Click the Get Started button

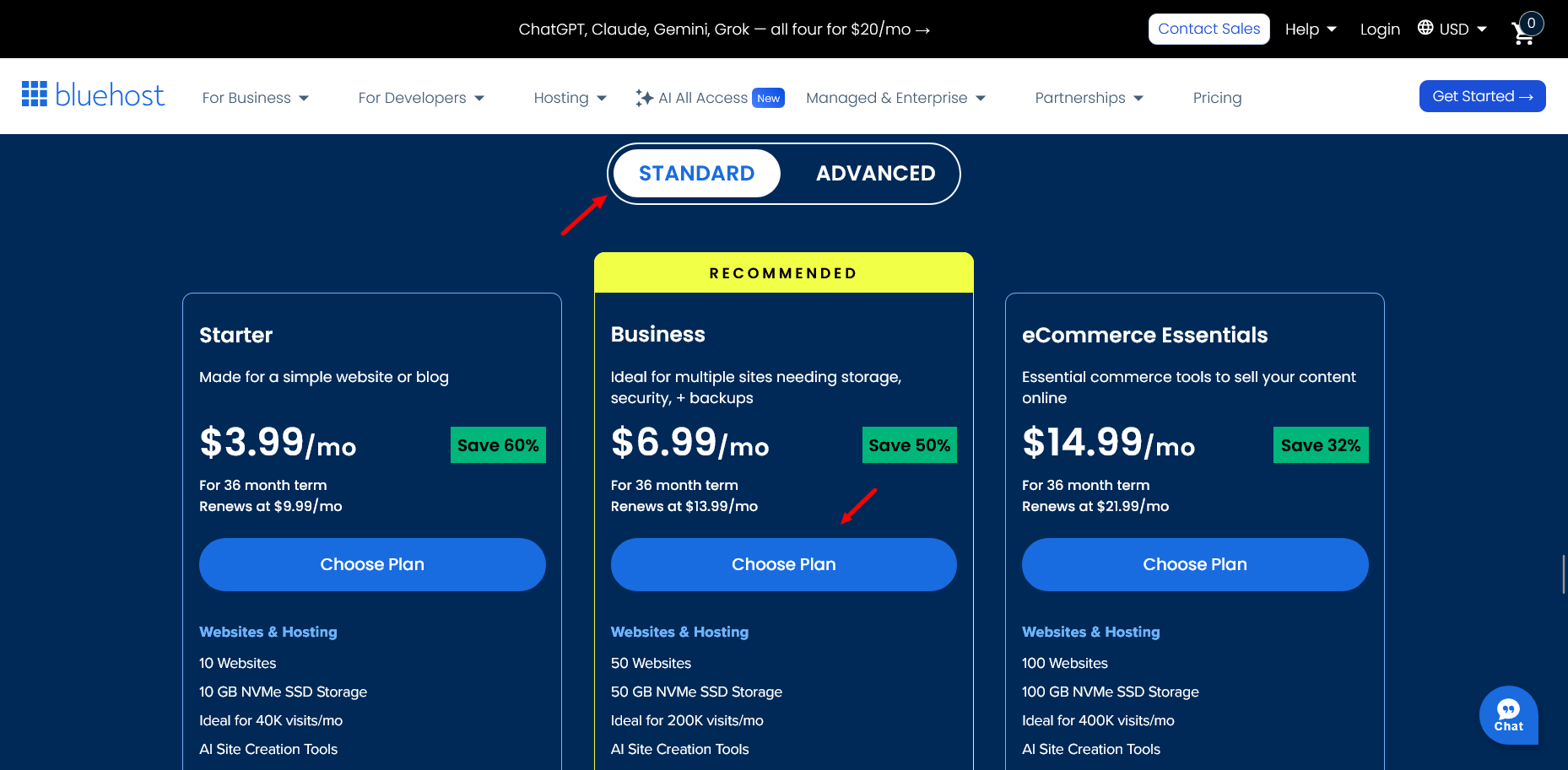(x=1482, y=96)
